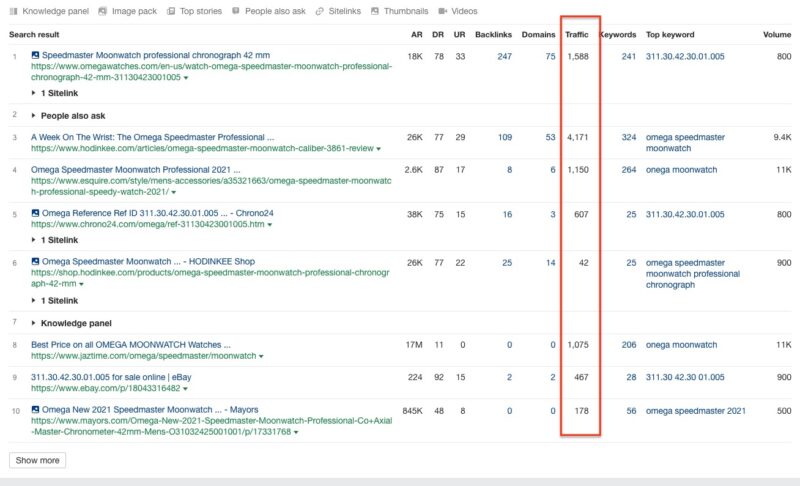
Task: Open Speedmaster Moonwatch professional chronograph 42 mm link
Action: [x=156, y=55]
